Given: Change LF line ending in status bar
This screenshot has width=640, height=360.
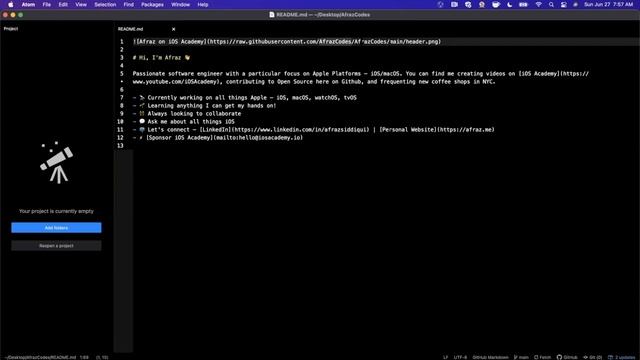Looking at the screenshot, I should [x=445, y=357].
